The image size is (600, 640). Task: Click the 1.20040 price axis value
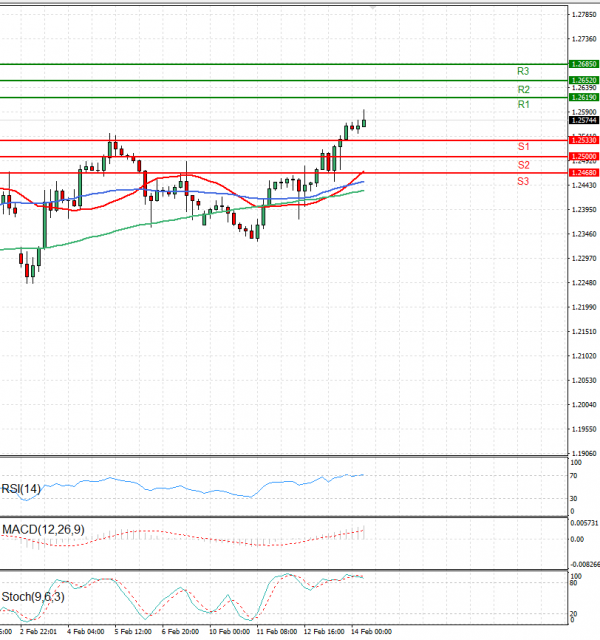(x=584, y=404)
